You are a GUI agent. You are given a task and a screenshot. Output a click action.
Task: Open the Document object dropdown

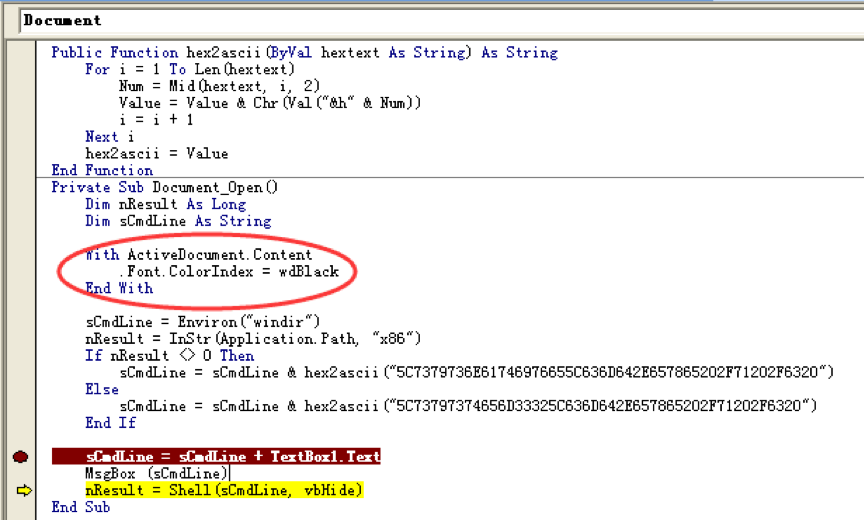(441, 21)
